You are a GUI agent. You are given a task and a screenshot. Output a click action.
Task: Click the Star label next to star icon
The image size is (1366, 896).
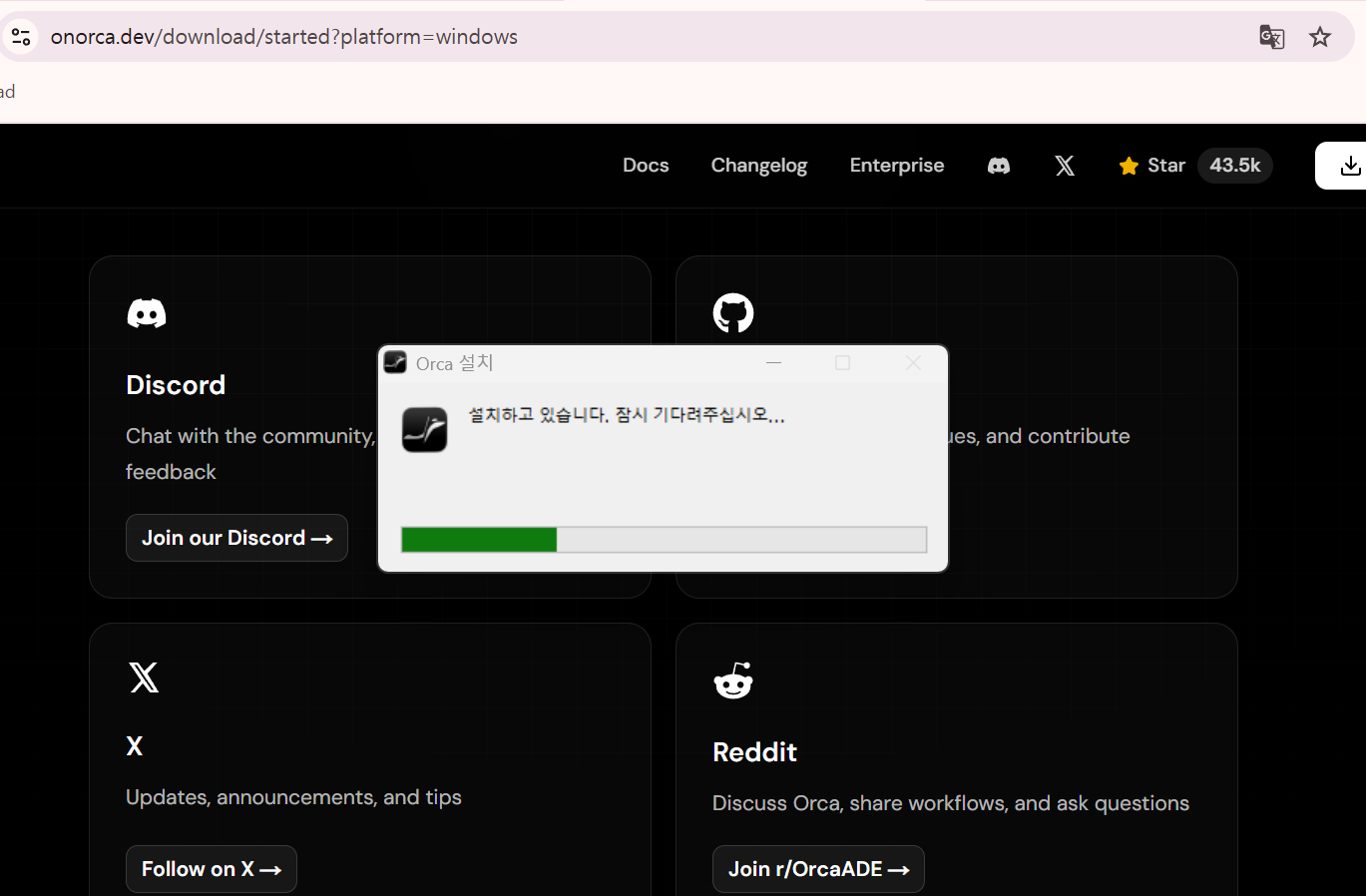1166,166
